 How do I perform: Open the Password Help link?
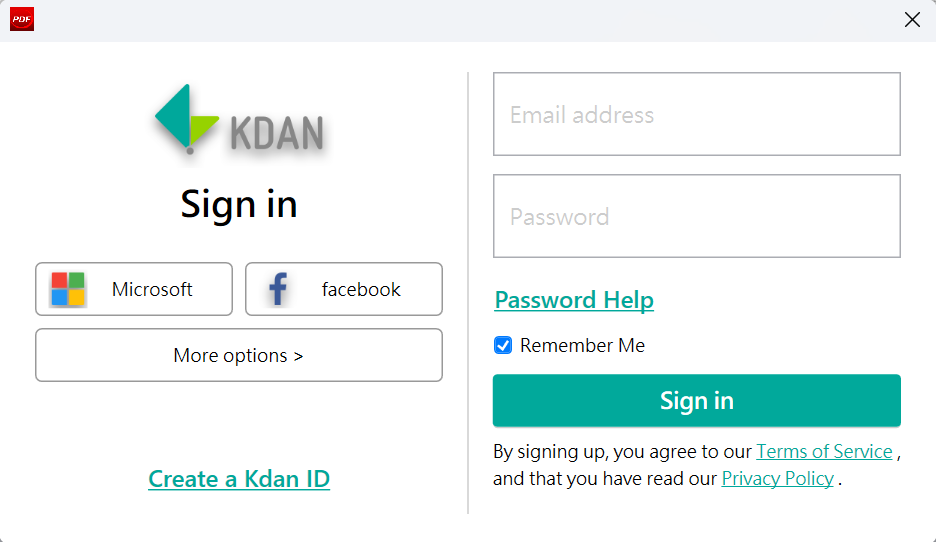pyautogui.click(x=574, y=300)
